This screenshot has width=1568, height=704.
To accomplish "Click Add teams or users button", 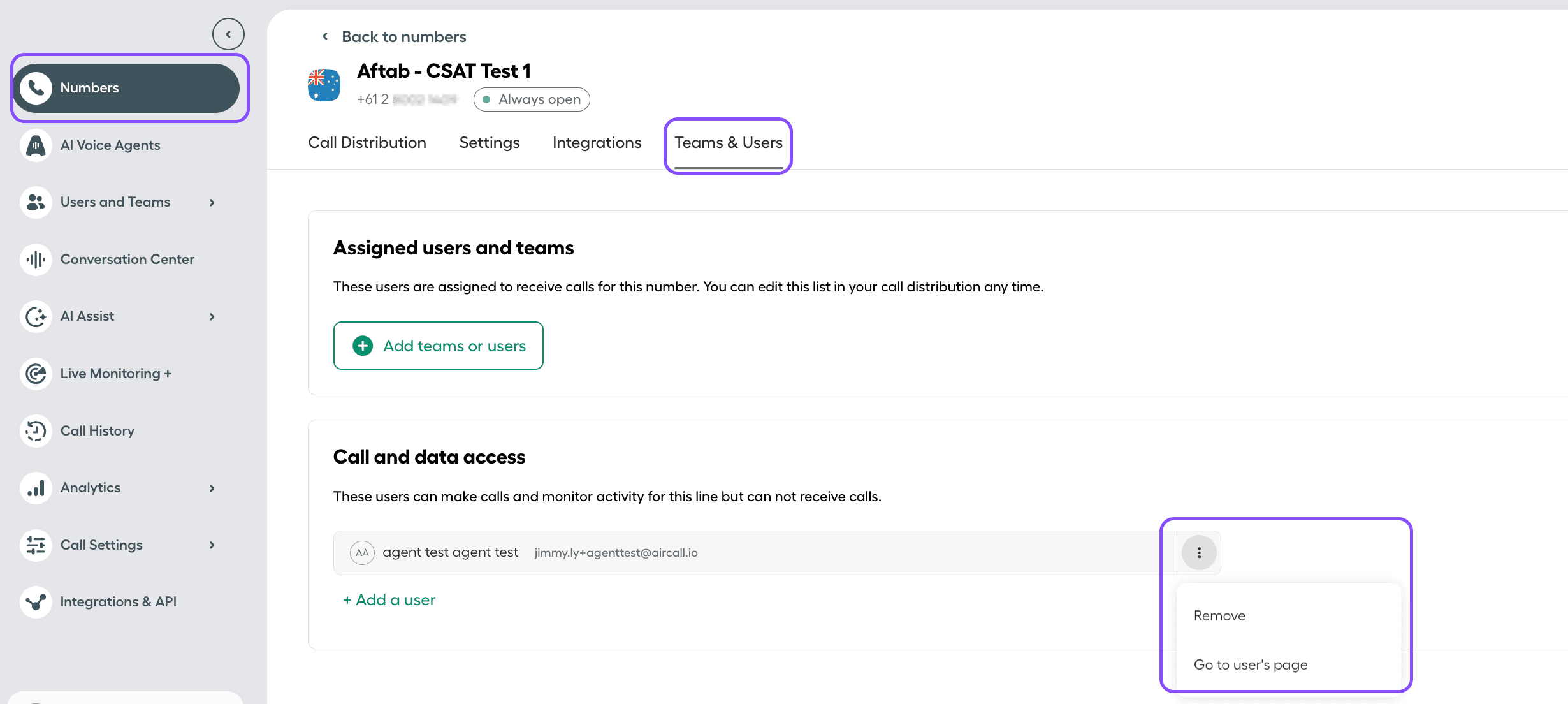I will click(x=439, y=346).
